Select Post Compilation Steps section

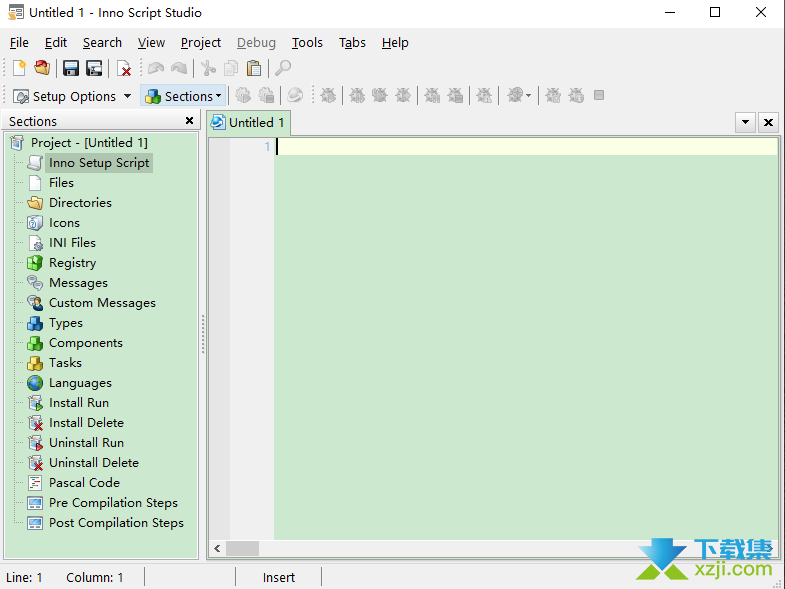pos(116,523)
